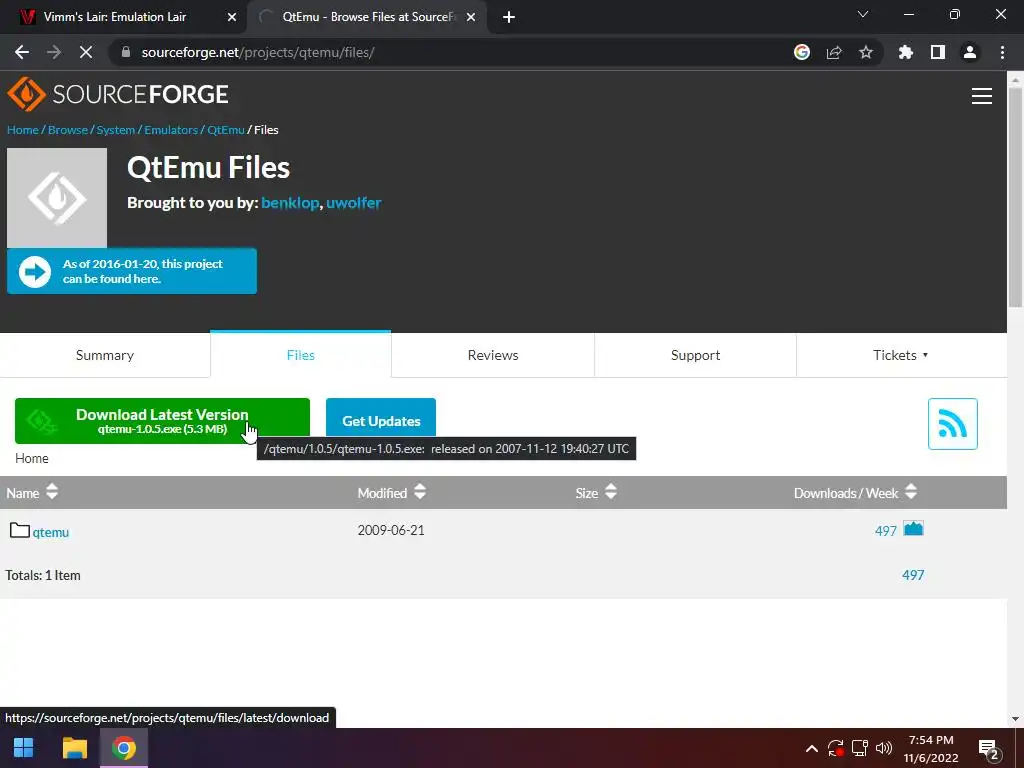Screen dimensions: 1024x768
Task: Stop loading the page with X button
Action: pos(86,52)
